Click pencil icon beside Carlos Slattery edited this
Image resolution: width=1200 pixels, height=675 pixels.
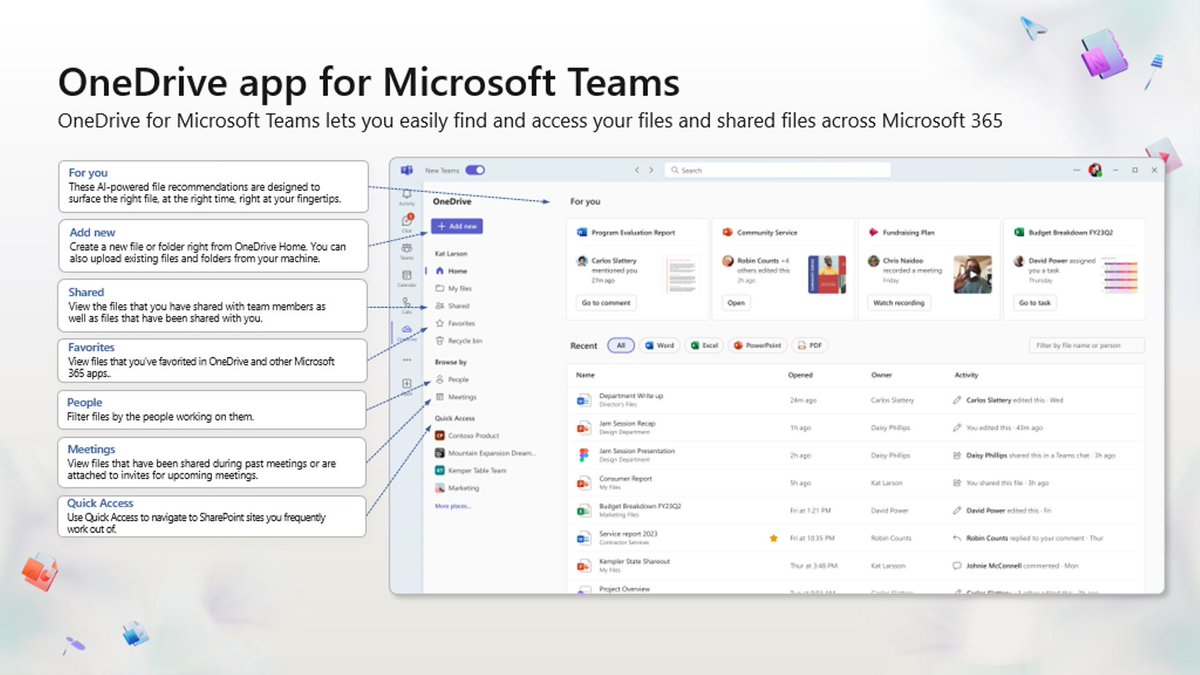958,400
